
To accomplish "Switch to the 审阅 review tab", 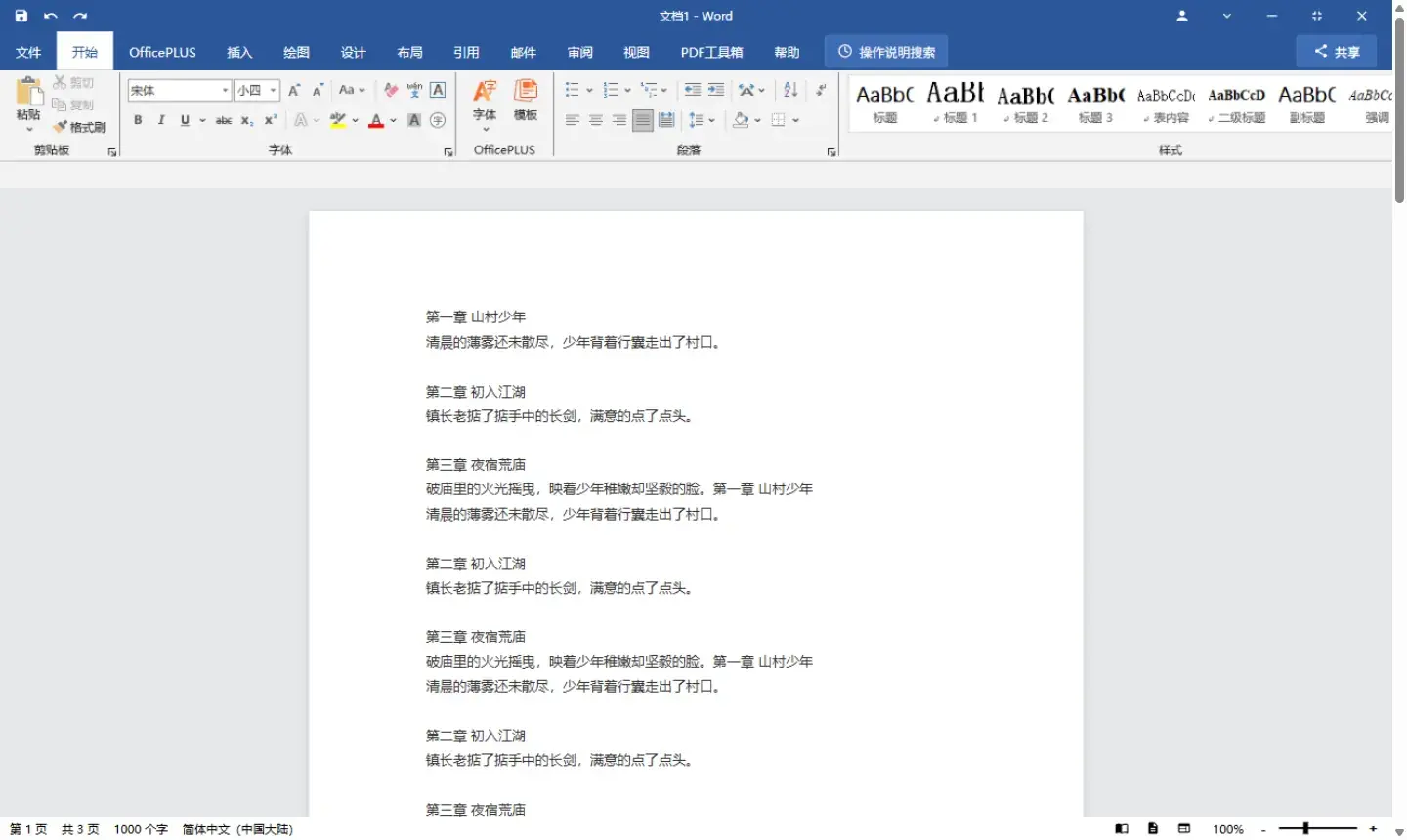I will pos(580,52).
